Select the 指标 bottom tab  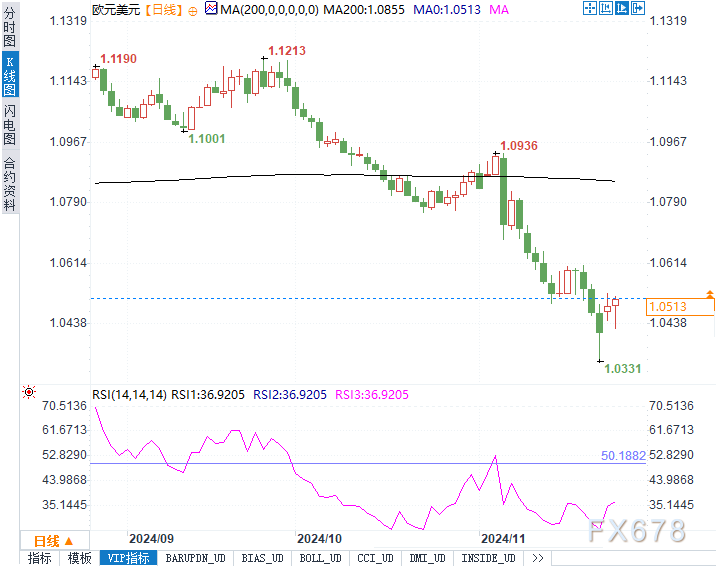pos(41,558)
